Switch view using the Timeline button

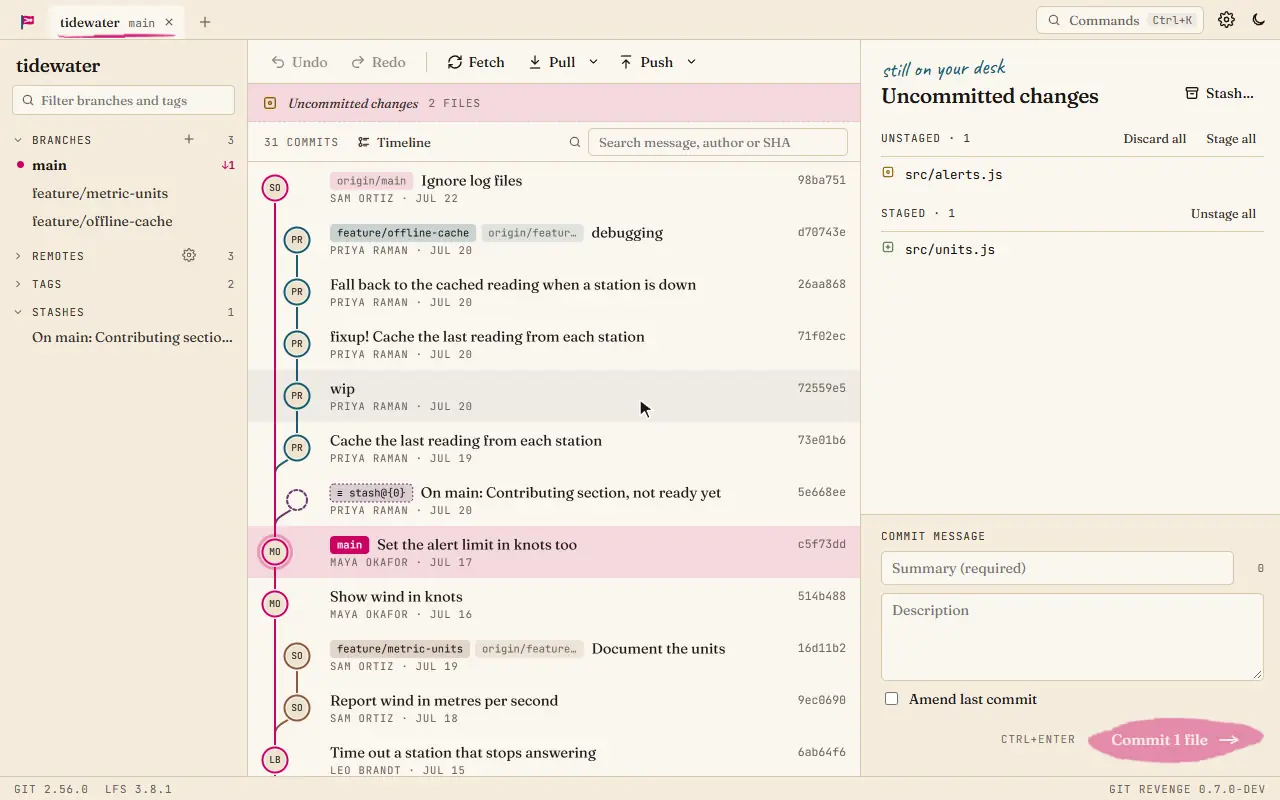394,142
